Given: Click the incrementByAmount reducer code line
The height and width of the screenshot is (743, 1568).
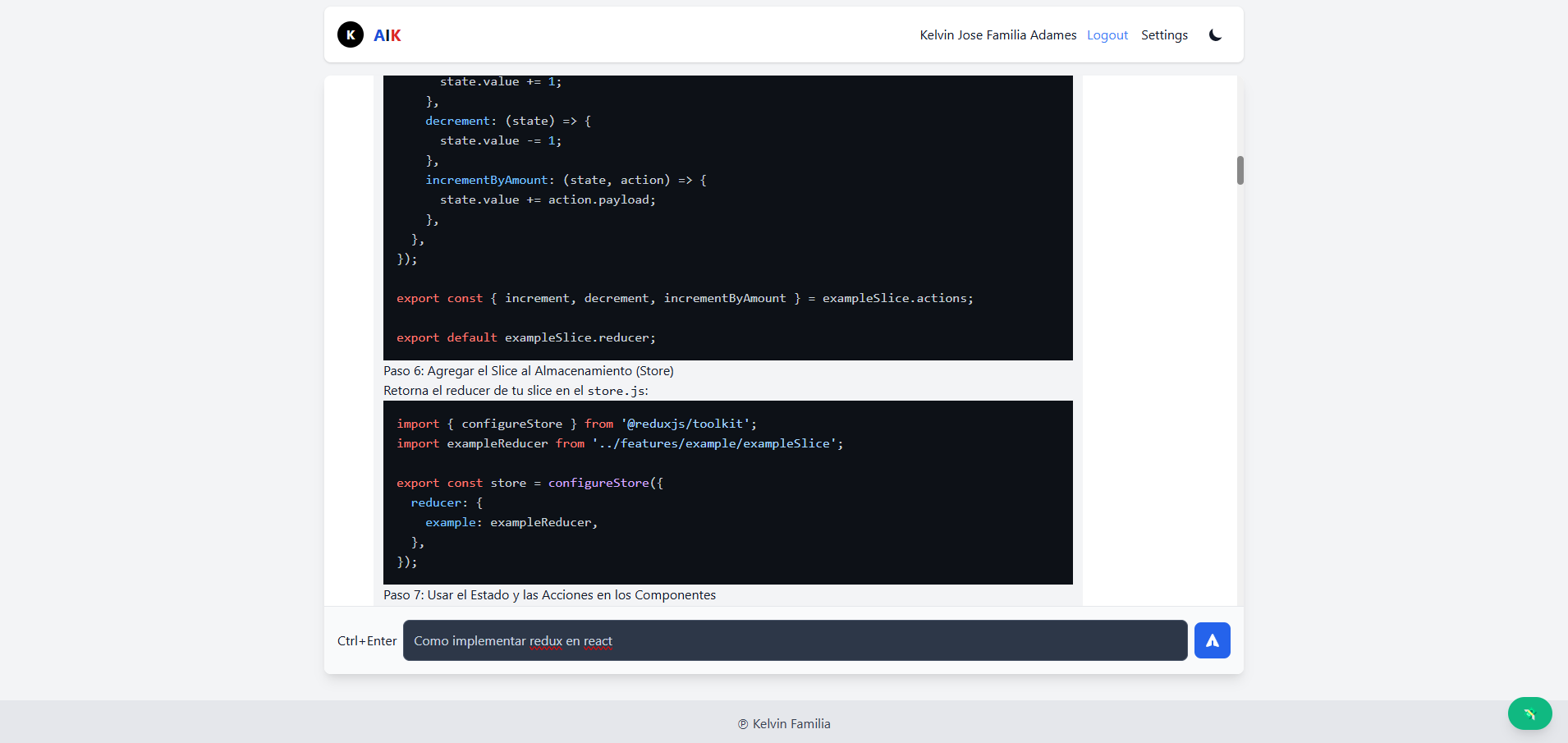Looking at the screenshot, I should point(566,180).
